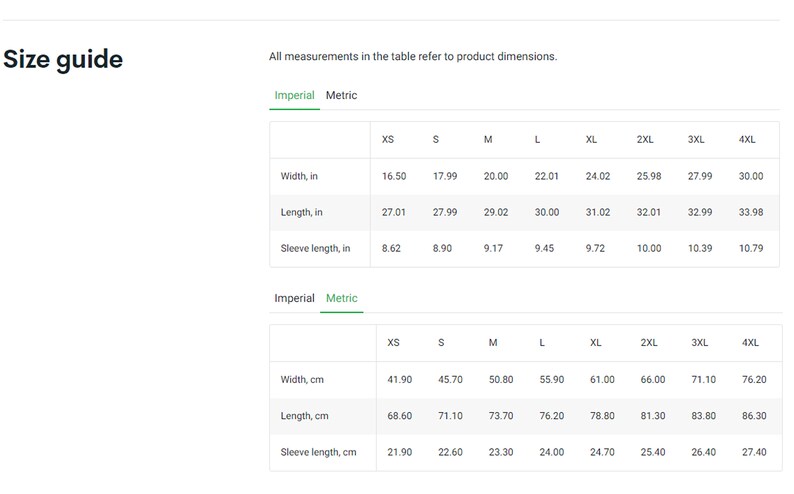Click the XL column header in centimeters table

(596, 343)
